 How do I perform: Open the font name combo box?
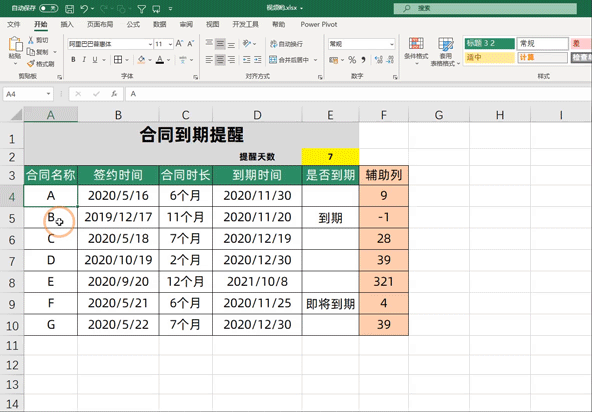pos(110,44)
